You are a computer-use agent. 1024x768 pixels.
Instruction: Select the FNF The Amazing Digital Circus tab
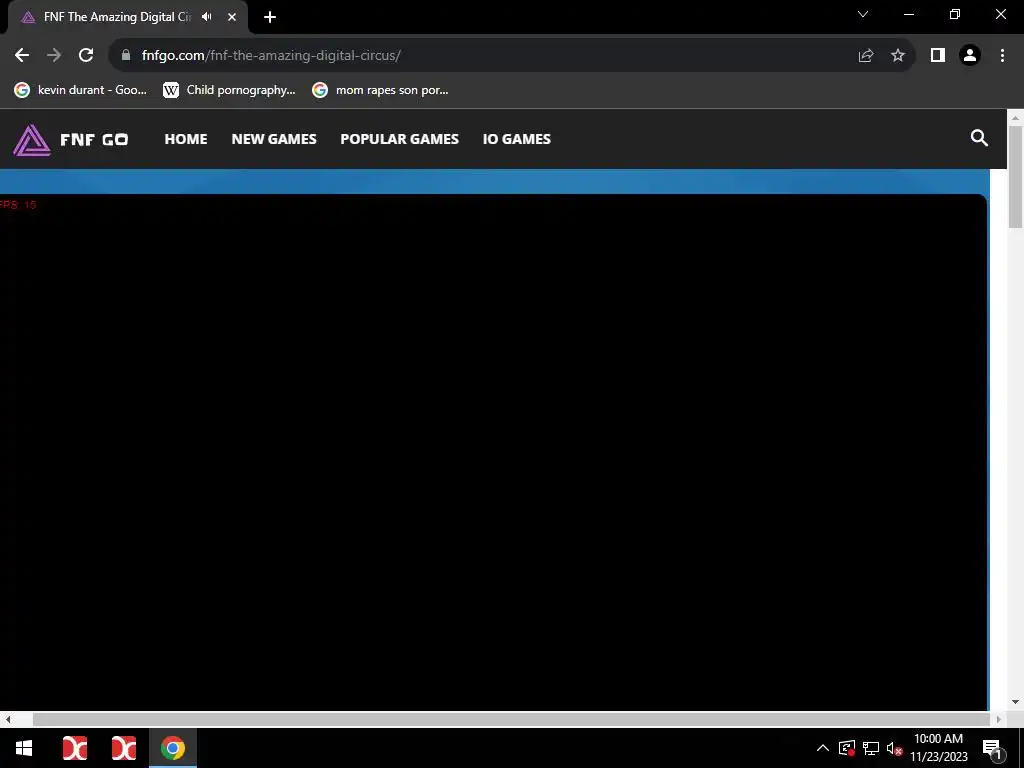point(118,17)
